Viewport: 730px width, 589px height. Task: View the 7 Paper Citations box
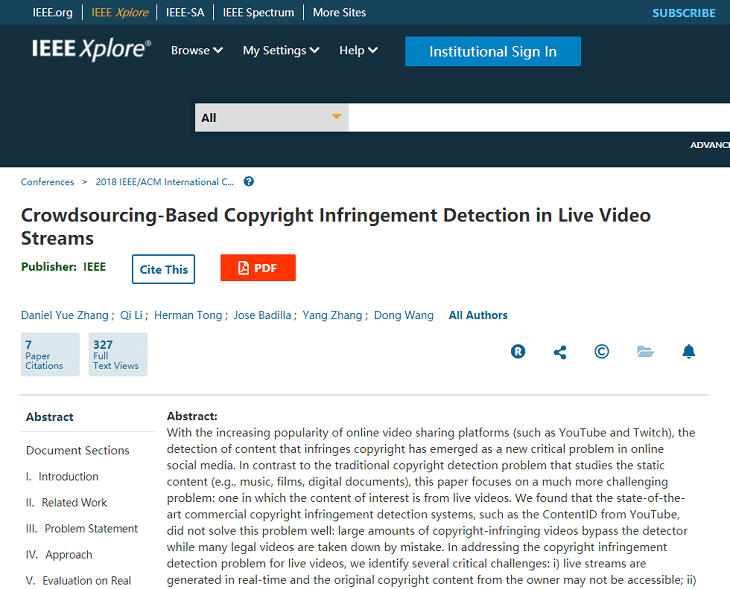pyautogui.click(x=50, y=354)
